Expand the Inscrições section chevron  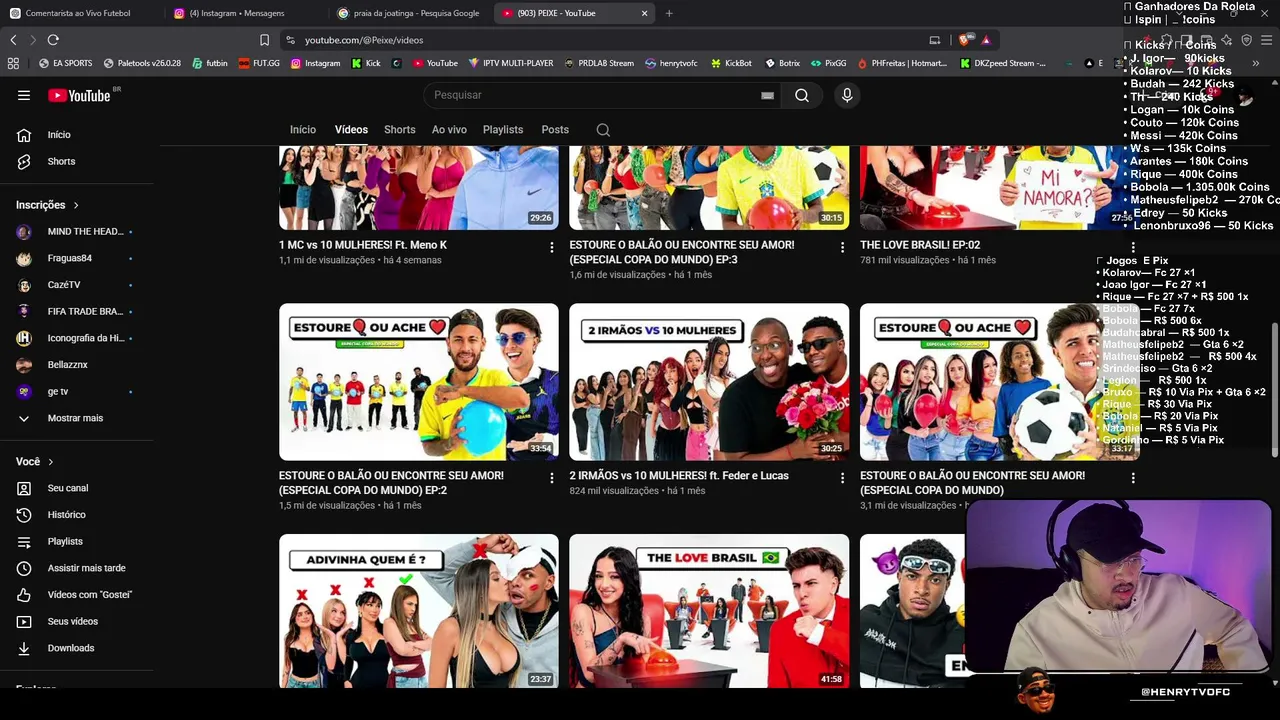pyautogui.click(x=75, y=205)
